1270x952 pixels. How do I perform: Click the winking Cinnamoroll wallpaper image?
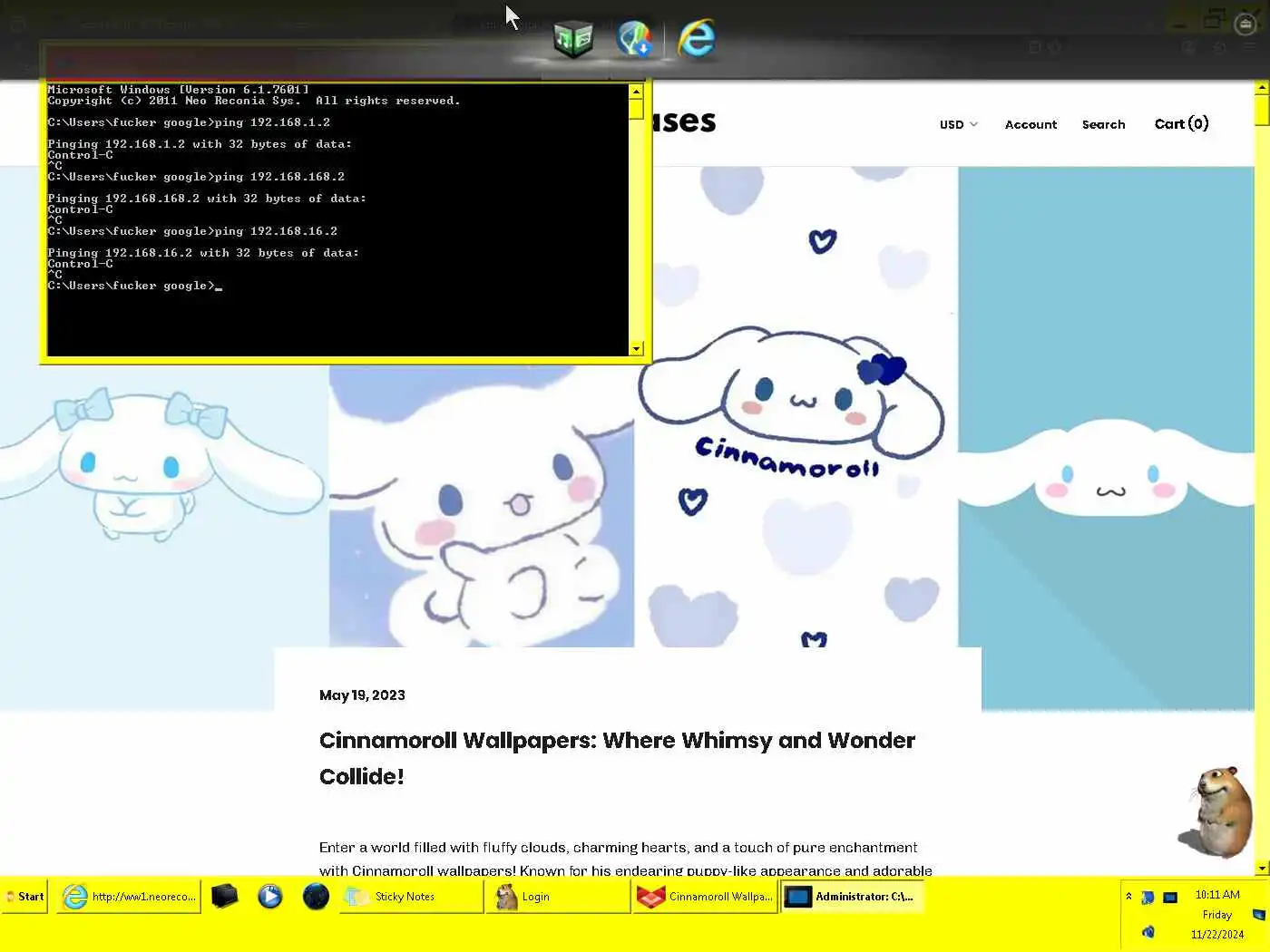point(482,506)
